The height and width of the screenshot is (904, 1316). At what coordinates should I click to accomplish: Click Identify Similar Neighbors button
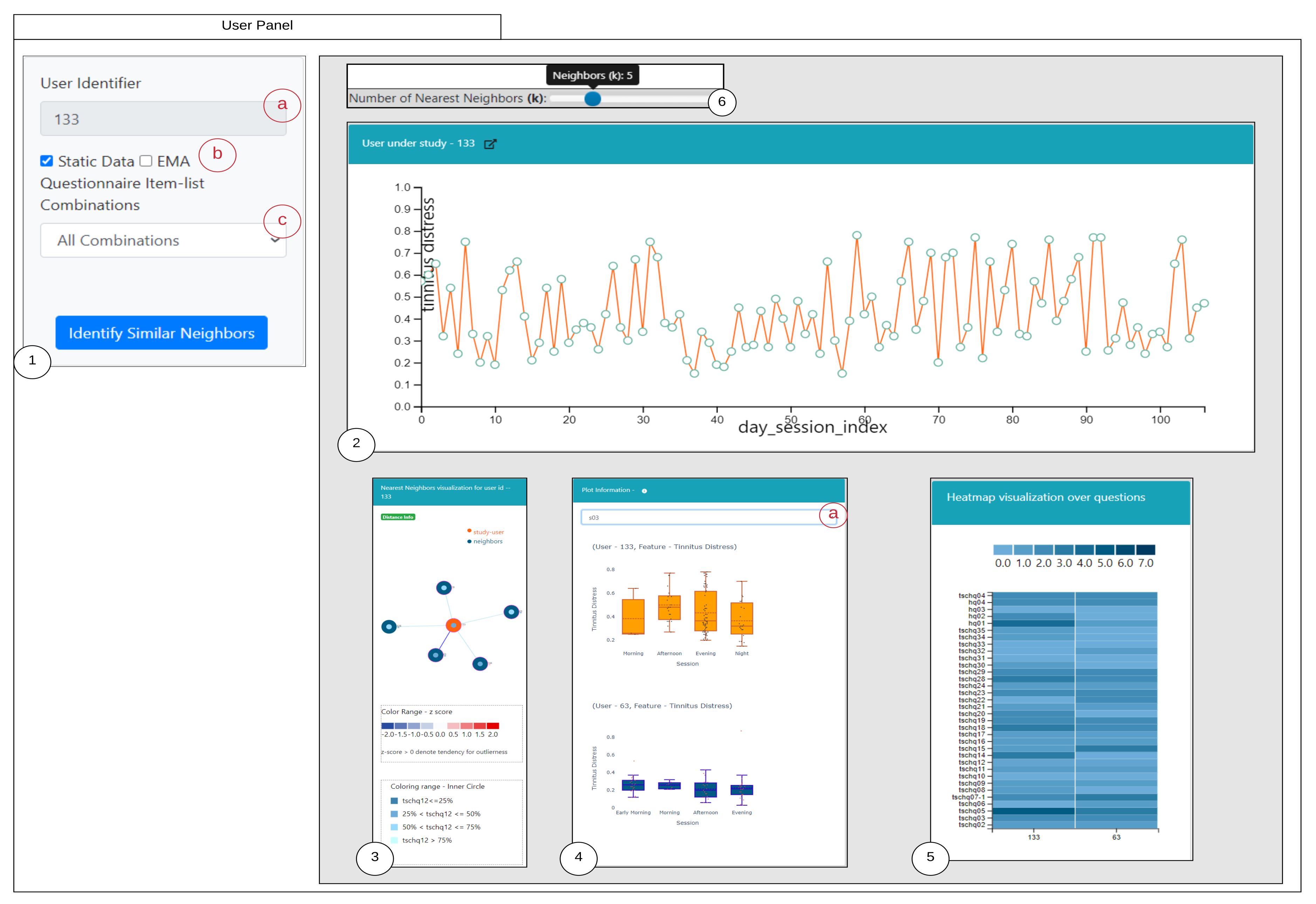pos(162,333)
